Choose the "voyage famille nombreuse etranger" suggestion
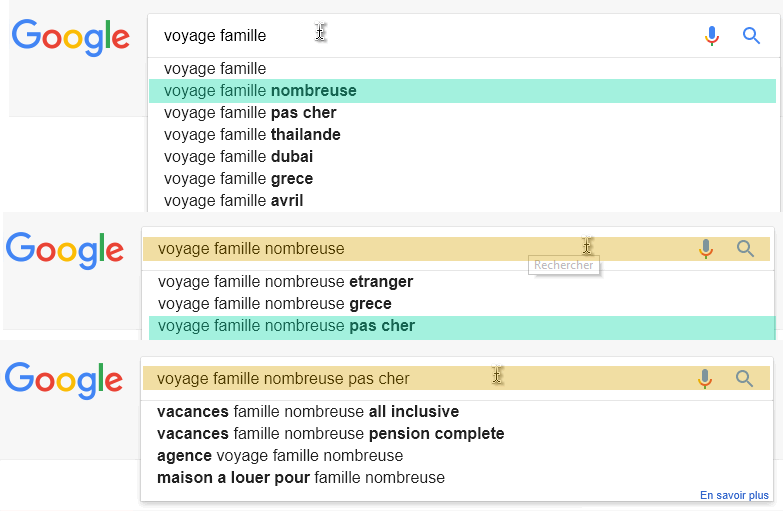The image size is (783, 518). 285,282
